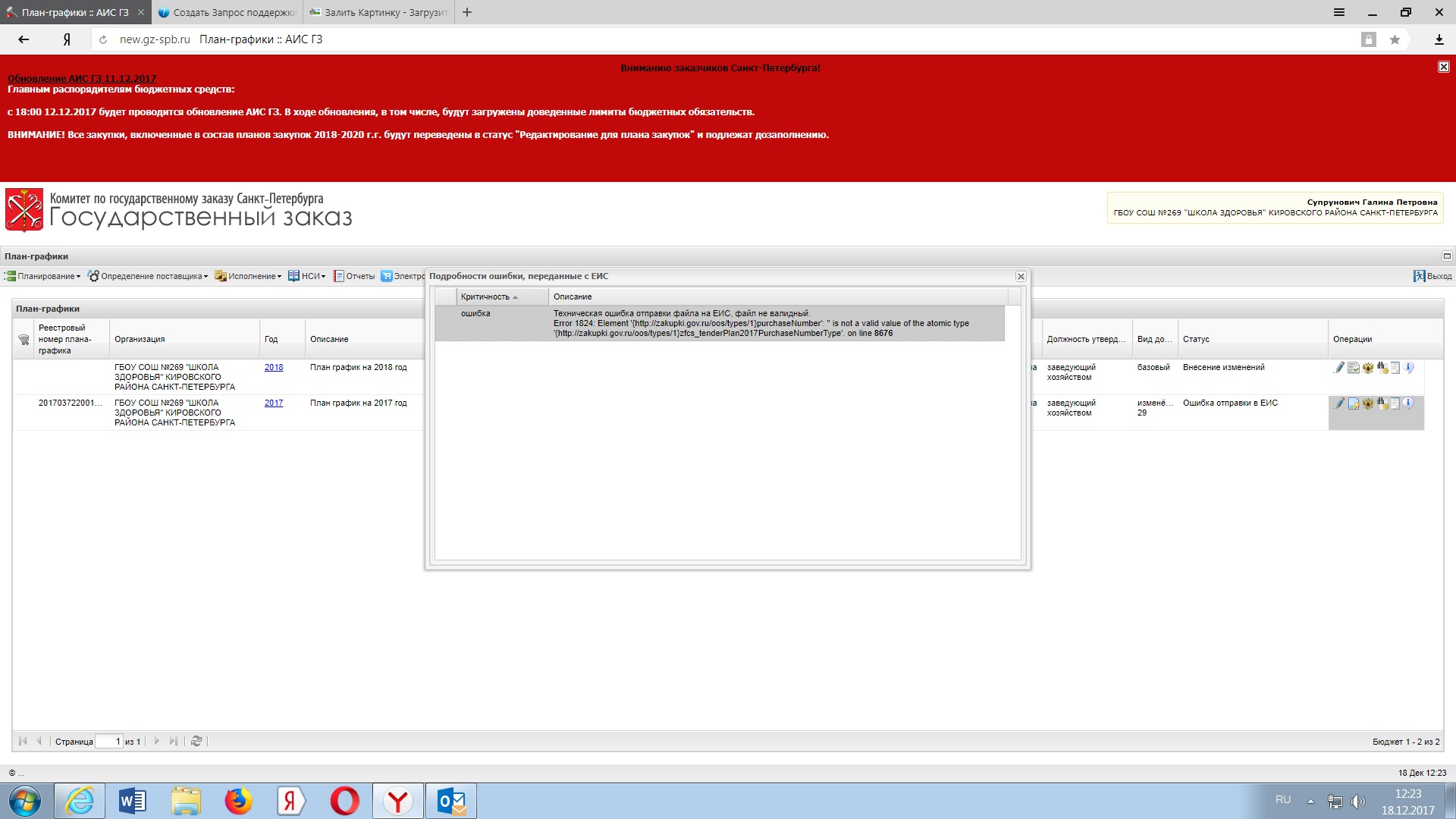This screenshot has width=1456, height=819.
Task: Dismiss the red announcement banner
Action: 1444,67
